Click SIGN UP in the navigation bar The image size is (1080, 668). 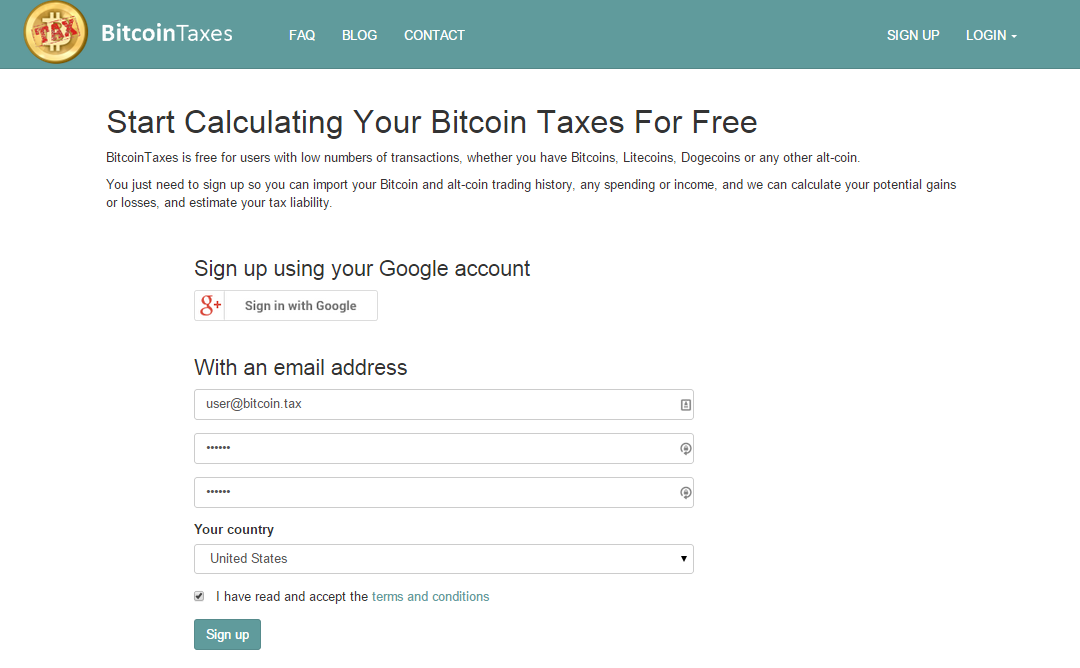tap(913, 35)
